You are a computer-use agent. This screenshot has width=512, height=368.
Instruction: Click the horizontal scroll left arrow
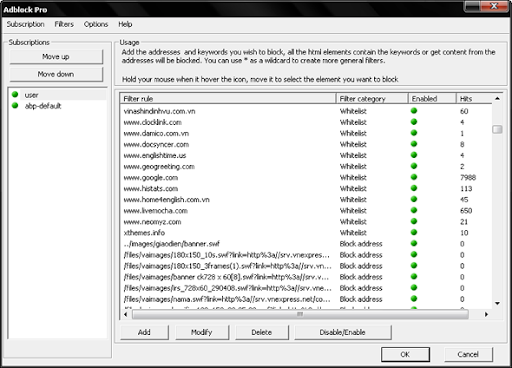(x=125, y=314)
